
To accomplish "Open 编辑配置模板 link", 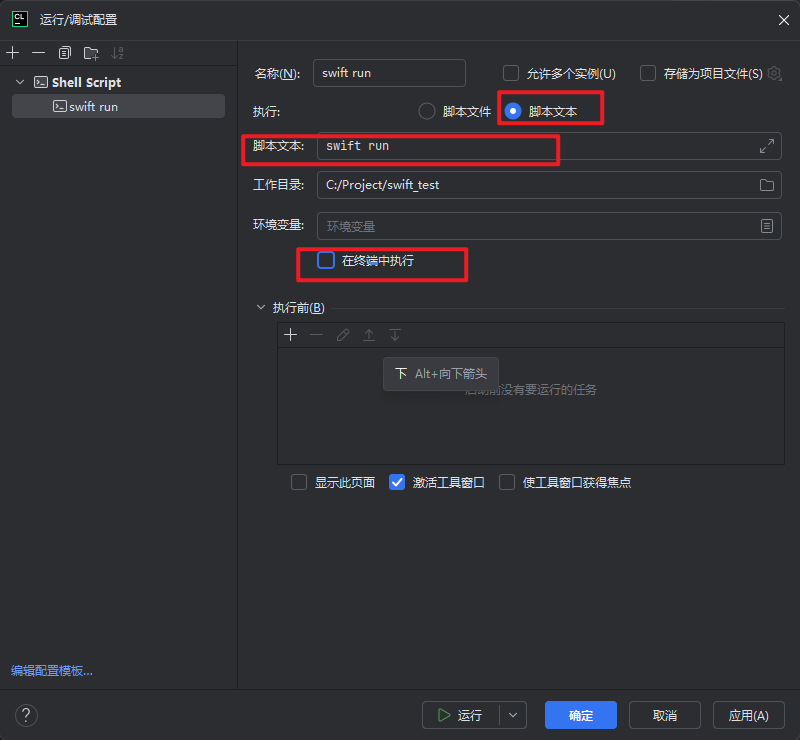I will (50, 671).
